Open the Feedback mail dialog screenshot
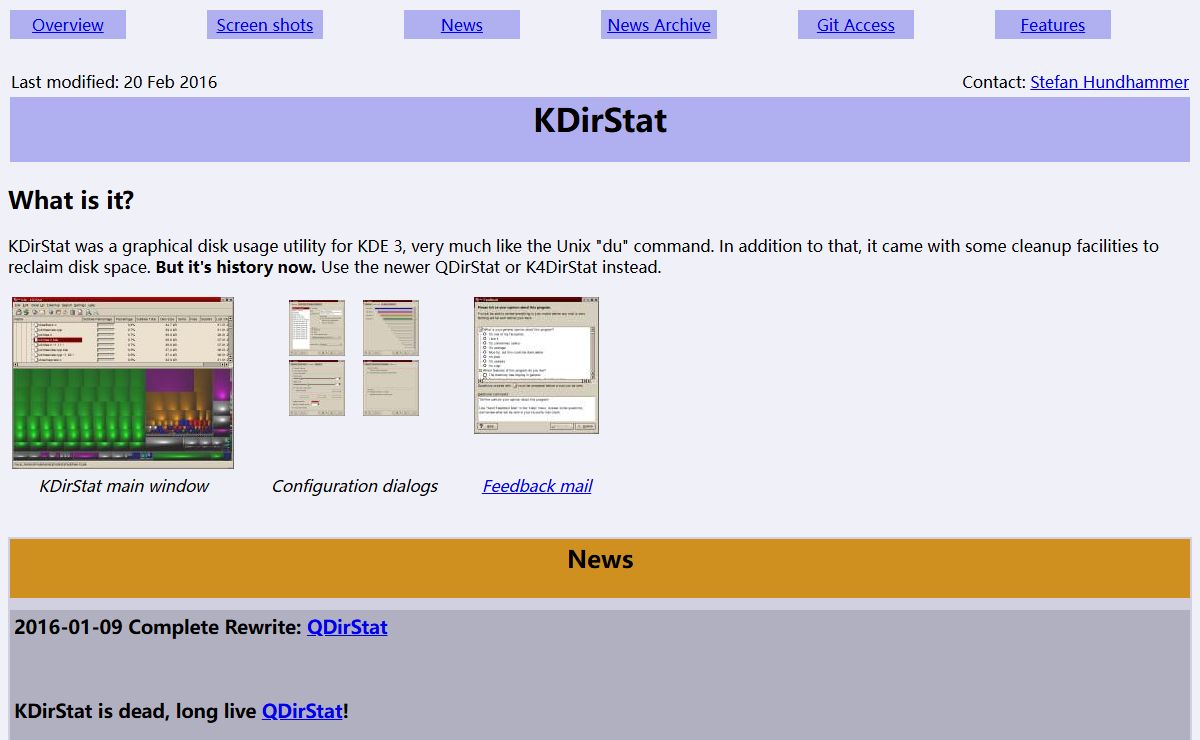Screen dimensions: 1200x740 point(536,365)
